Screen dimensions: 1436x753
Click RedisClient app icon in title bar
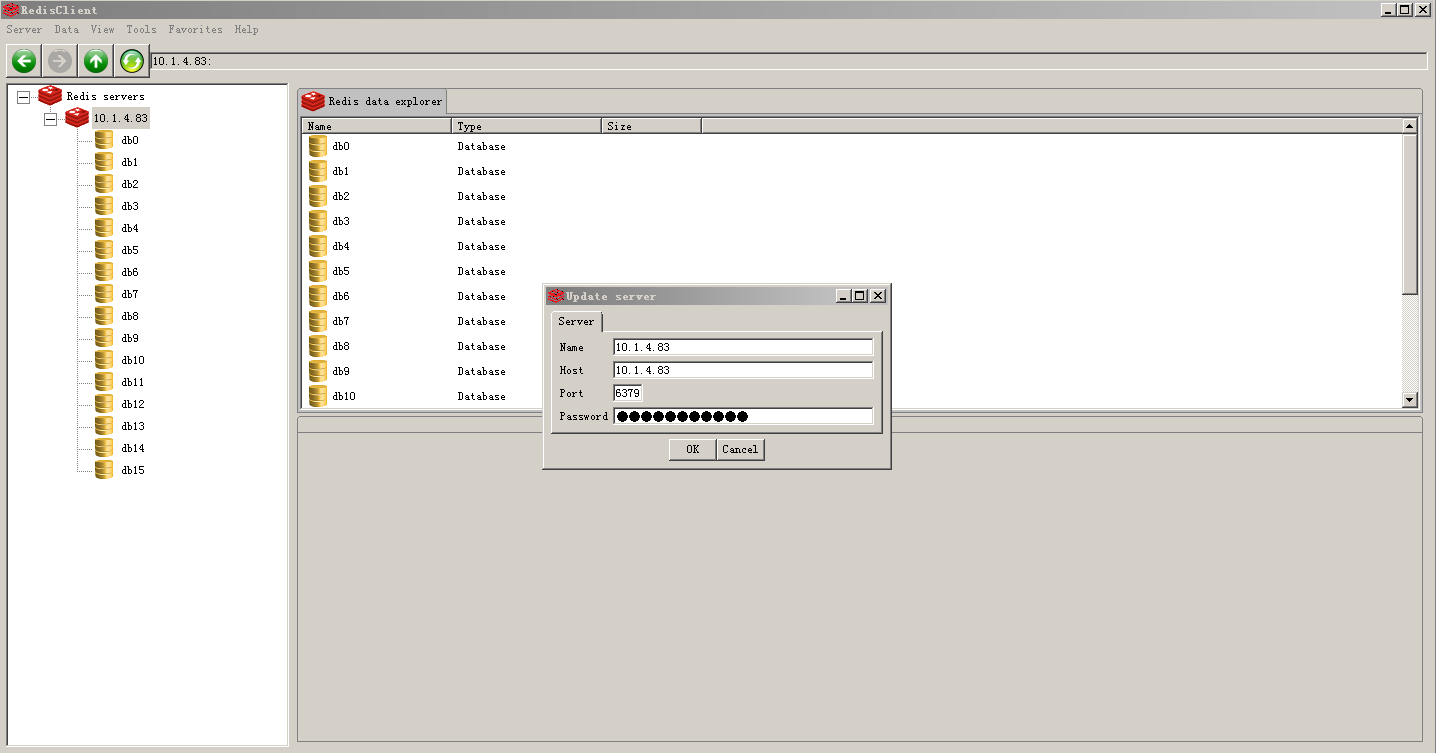(x=12, y=10)
